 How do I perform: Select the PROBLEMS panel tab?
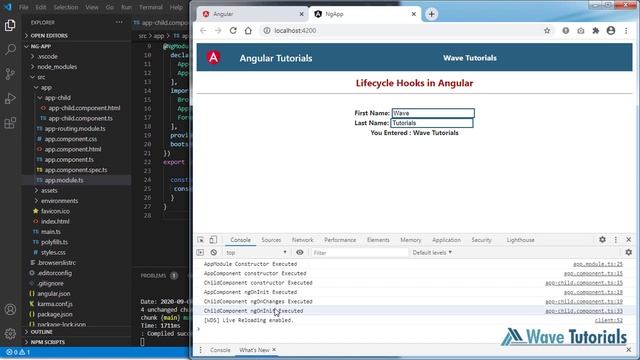pos(153,276)
